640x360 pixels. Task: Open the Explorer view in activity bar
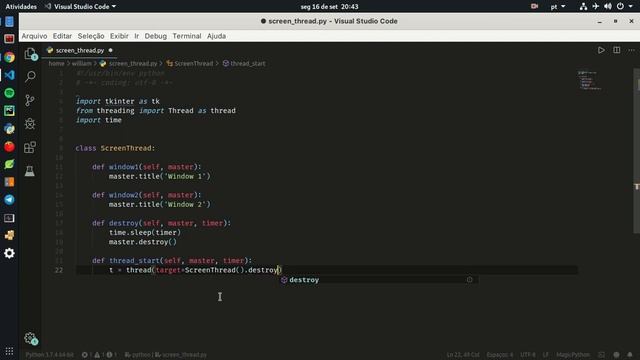pos(30,53)
